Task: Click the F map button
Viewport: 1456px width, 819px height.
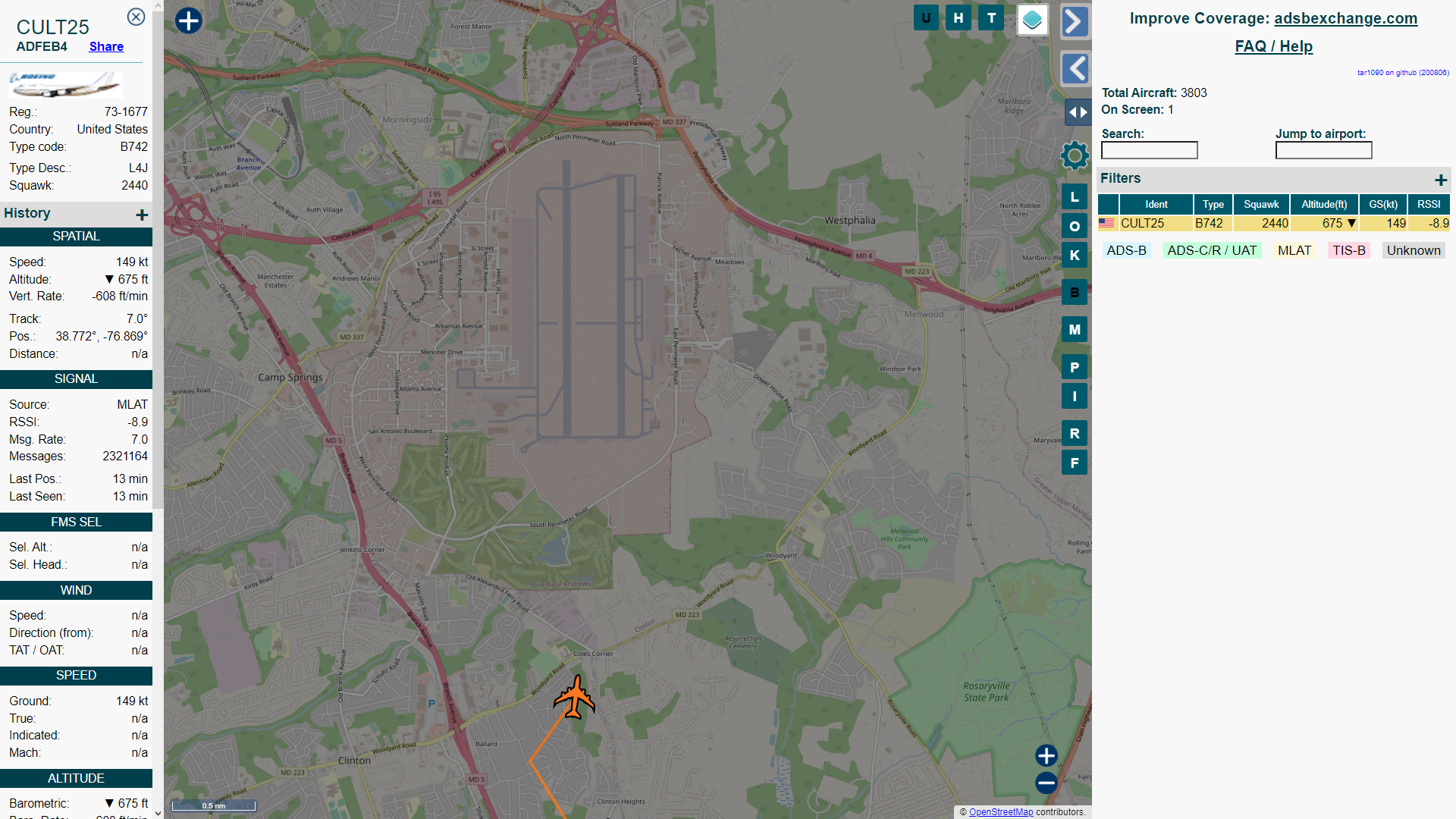Action: pos(1075,463)
